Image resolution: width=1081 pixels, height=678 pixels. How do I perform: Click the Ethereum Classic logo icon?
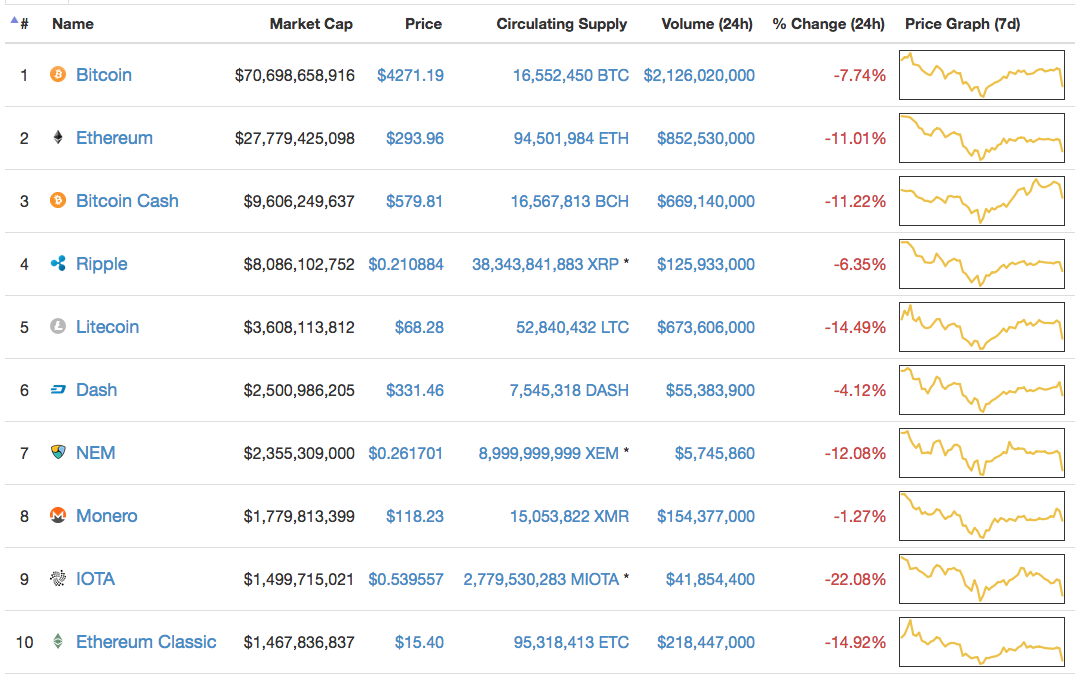(58, 642)
